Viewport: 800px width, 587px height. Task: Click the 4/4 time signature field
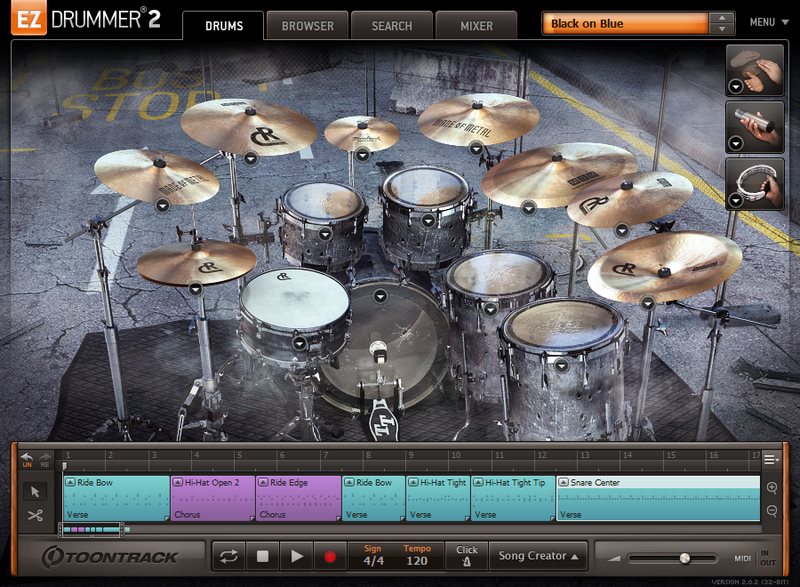[x=373, y=560]
